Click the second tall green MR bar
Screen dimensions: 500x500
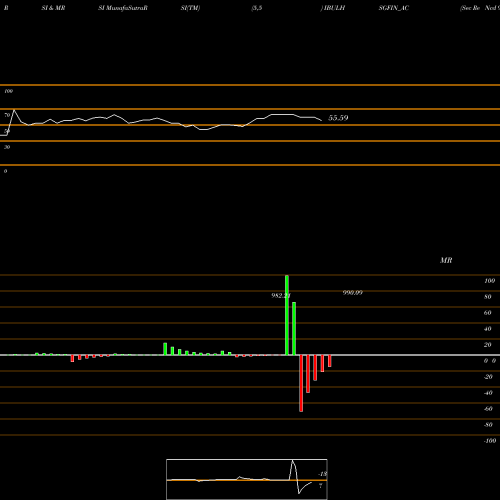click(x=294, y=329)
